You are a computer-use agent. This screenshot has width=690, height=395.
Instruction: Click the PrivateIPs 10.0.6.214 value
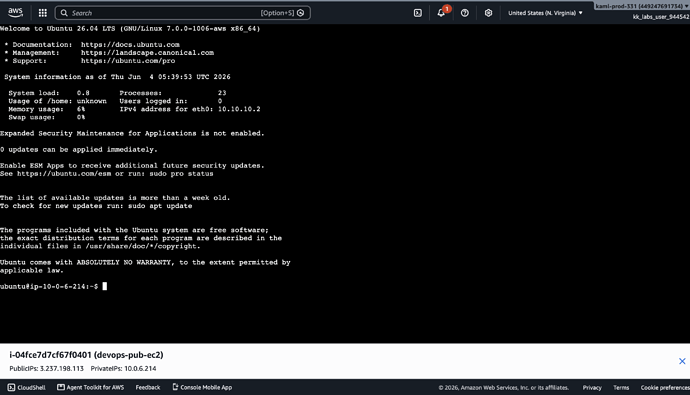pos(140,369)
